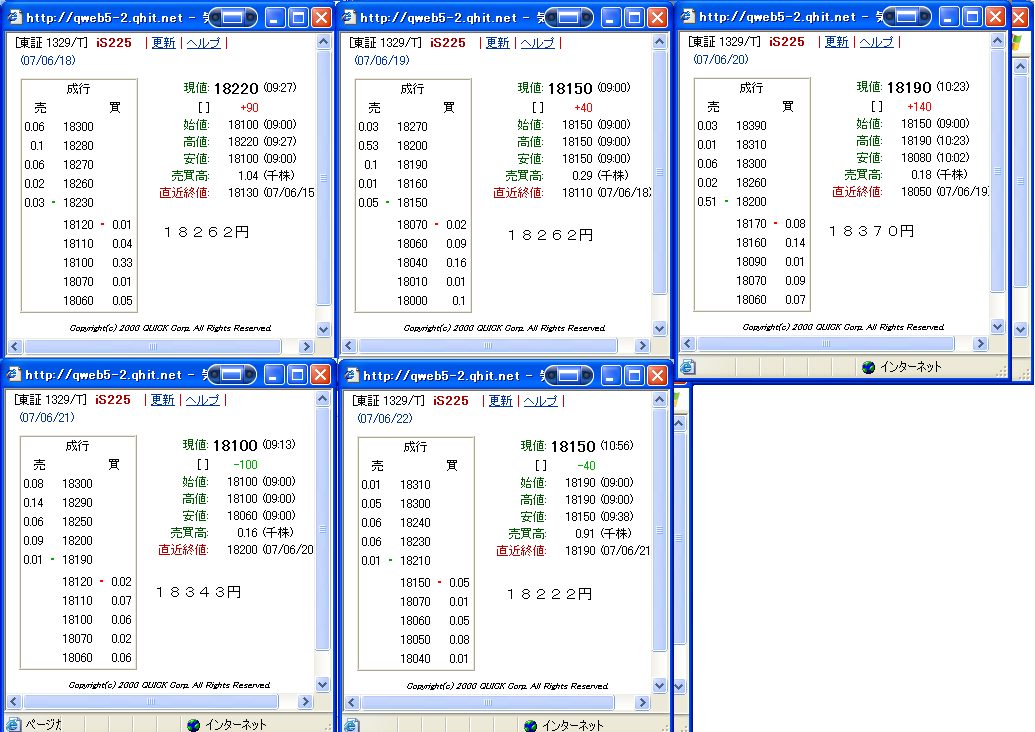Refresh the 07/06/20 quote using its 更新 link
This screenshot has height=732, width=1035.
click(x=836, y=42)
